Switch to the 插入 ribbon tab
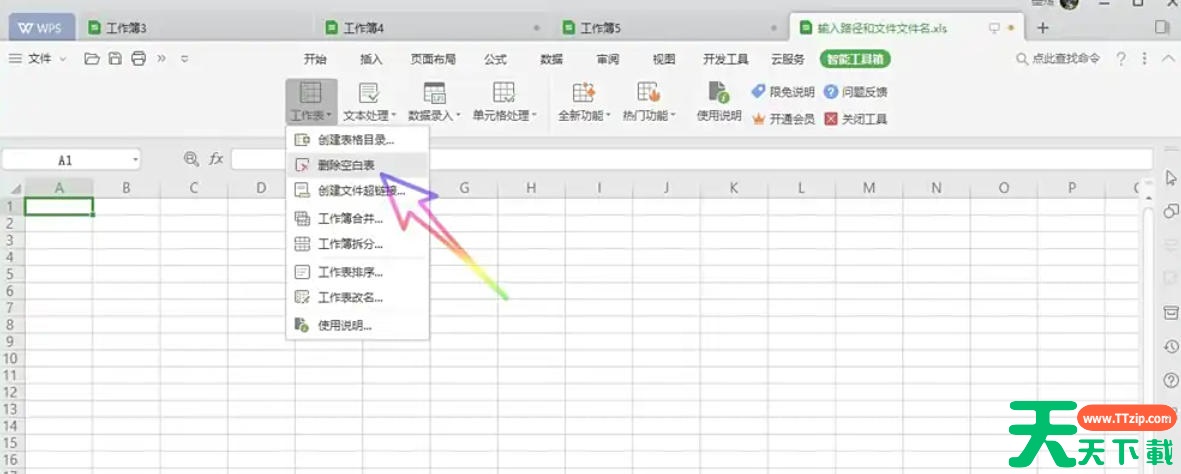Image resolution: width=1181 pixels, height=474 pixels. coord(371,59)
